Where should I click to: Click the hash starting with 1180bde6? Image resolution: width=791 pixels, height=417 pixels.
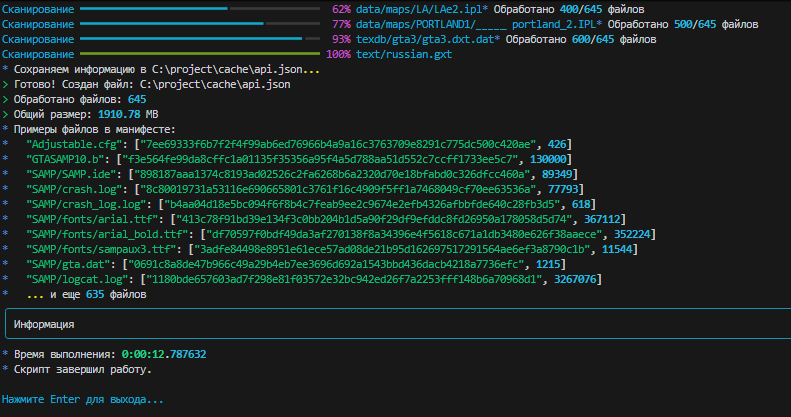coord(344,279)
